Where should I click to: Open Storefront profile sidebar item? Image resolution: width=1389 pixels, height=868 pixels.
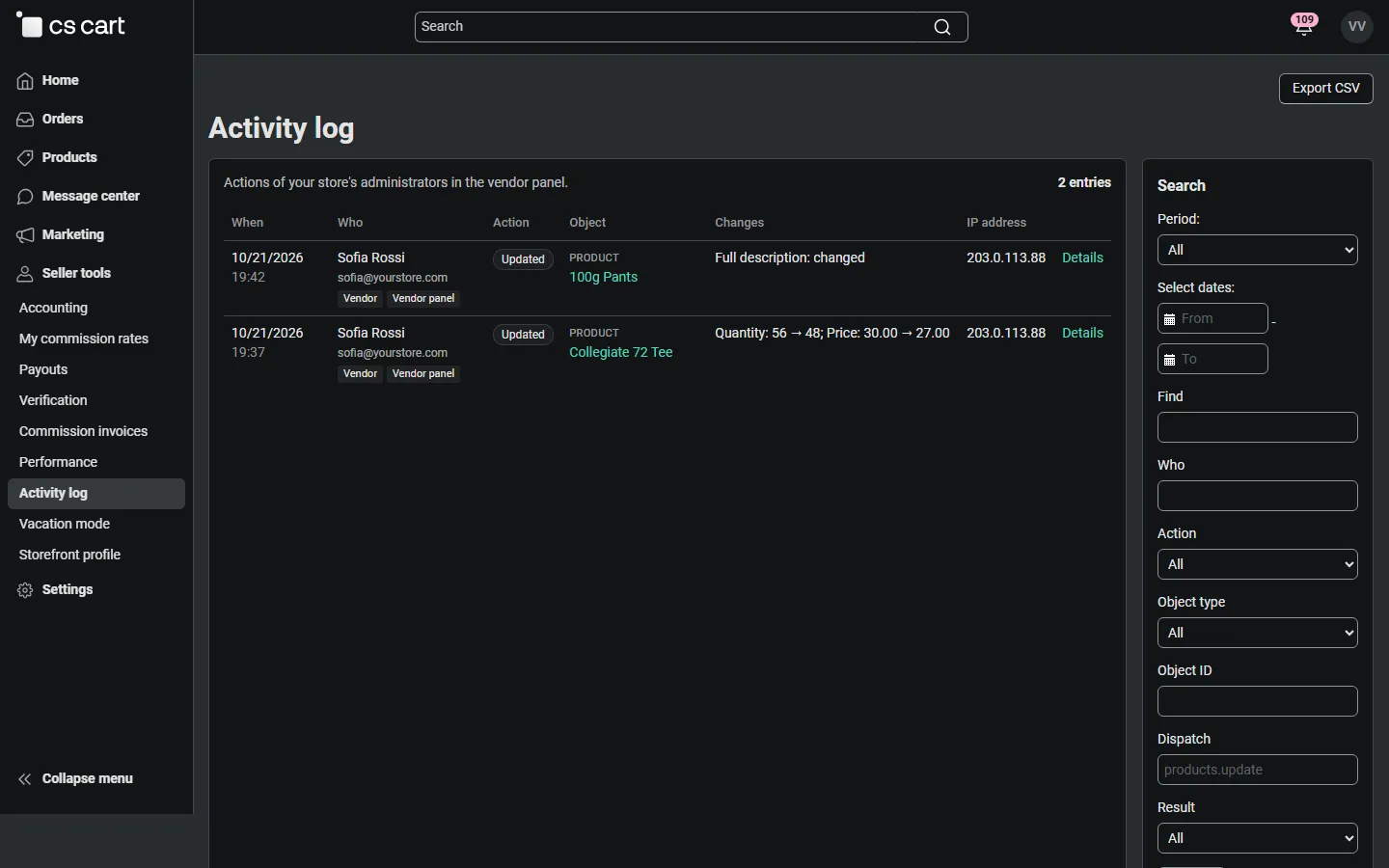pos(96,555)
